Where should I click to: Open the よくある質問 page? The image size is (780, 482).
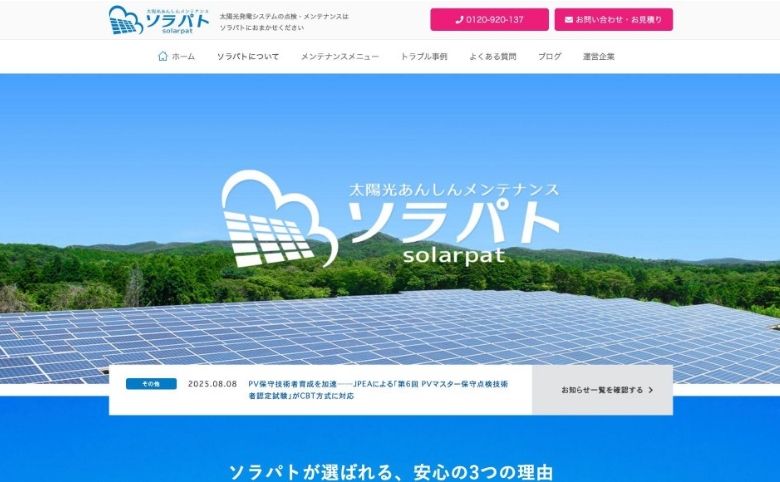tap(492, 57)
